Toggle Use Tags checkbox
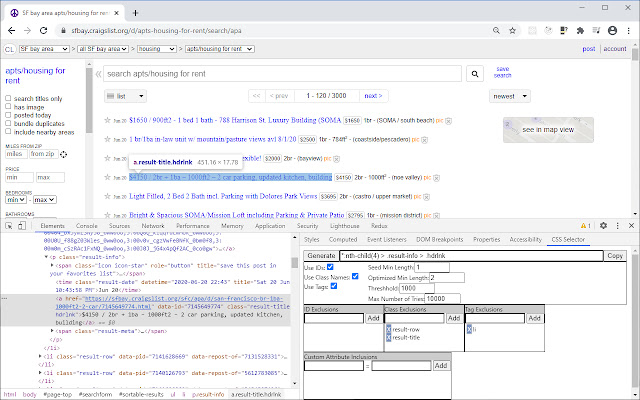 pyautogui.click(x=333, y=286)
